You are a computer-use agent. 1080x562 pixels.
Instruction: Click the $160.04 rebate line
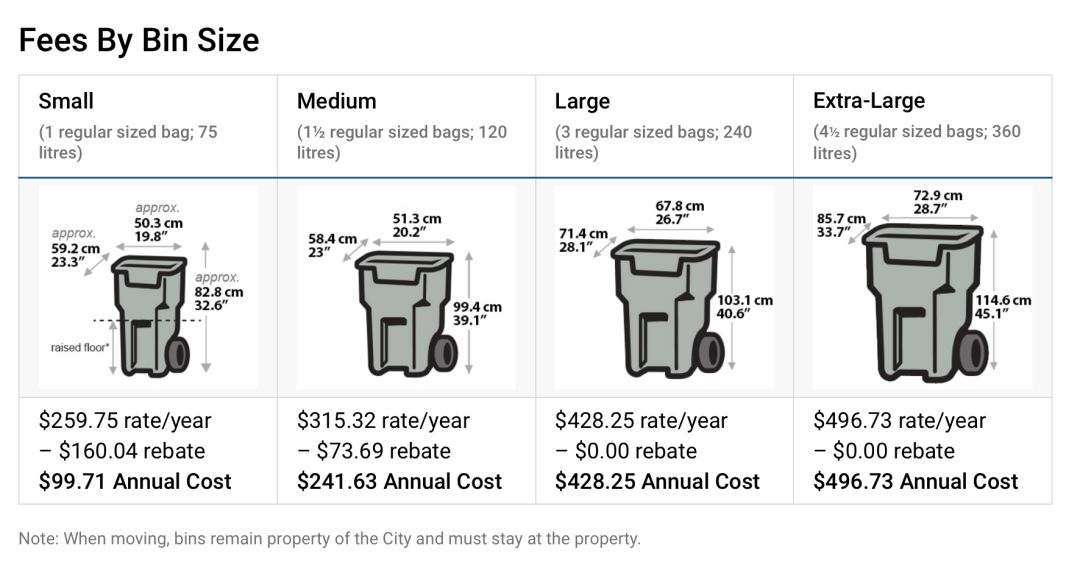point(122,450)
